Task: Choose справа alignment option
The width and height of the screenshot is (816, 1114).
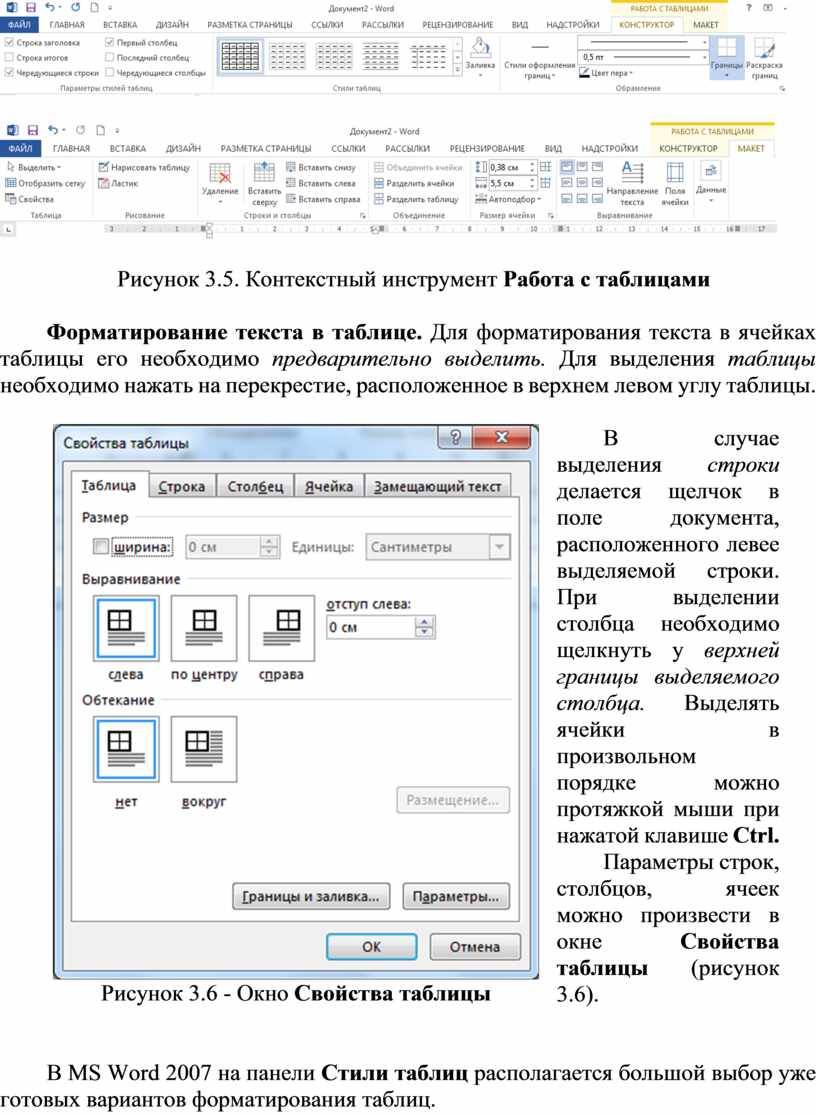Action: (281, 629)
